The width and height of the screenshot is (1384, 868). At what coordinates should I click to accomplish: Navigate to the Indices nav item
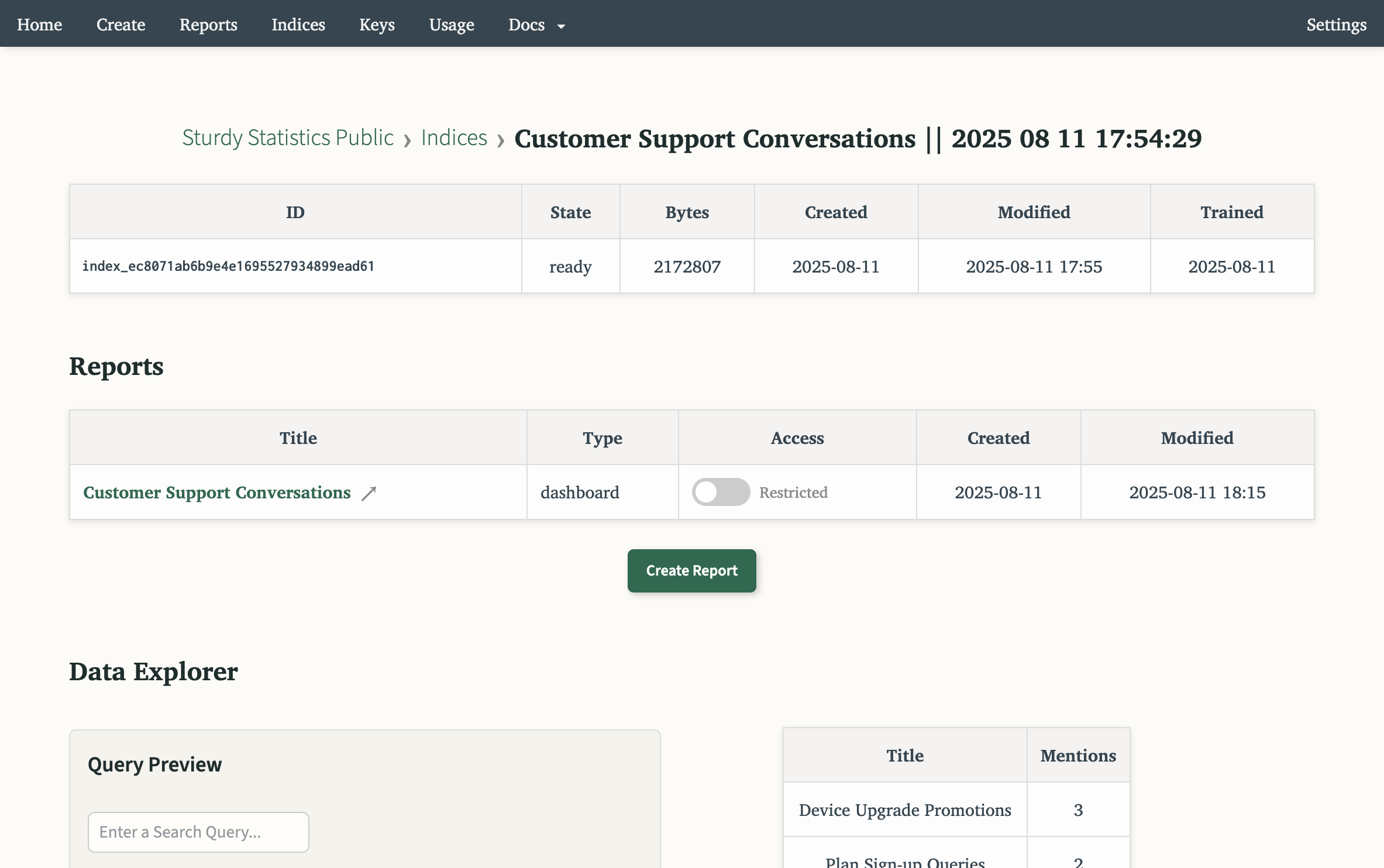(298, 25)
